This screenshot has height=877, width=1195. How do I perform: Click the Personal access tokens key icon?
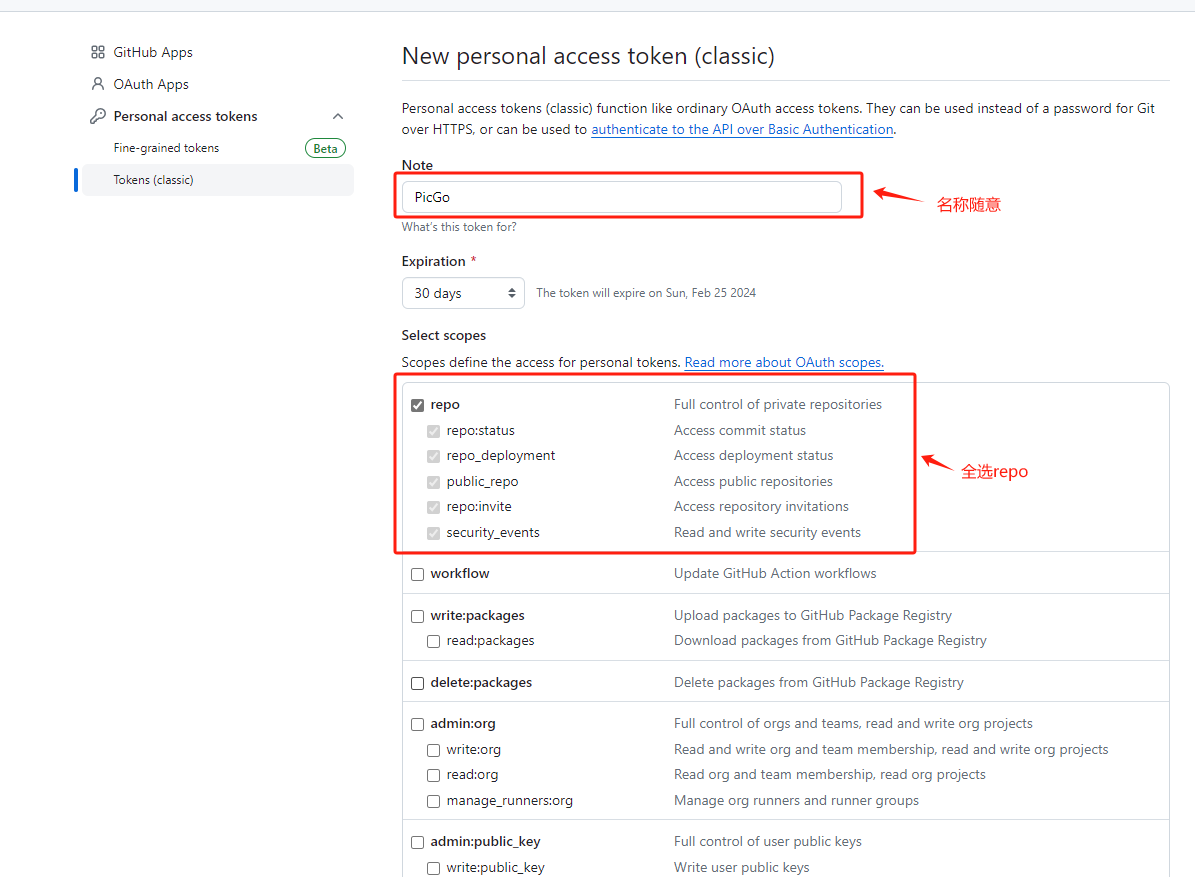point(97,116)
